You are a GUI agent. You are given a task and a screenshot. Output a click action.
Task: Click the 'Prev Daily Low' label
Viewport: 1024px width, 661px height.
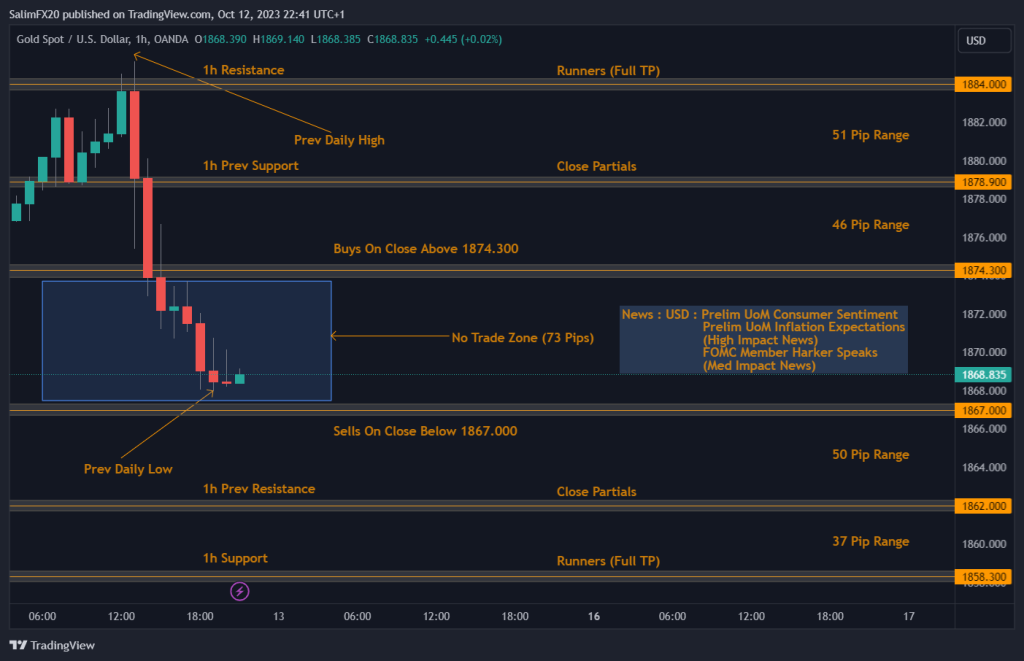point(128,469)
